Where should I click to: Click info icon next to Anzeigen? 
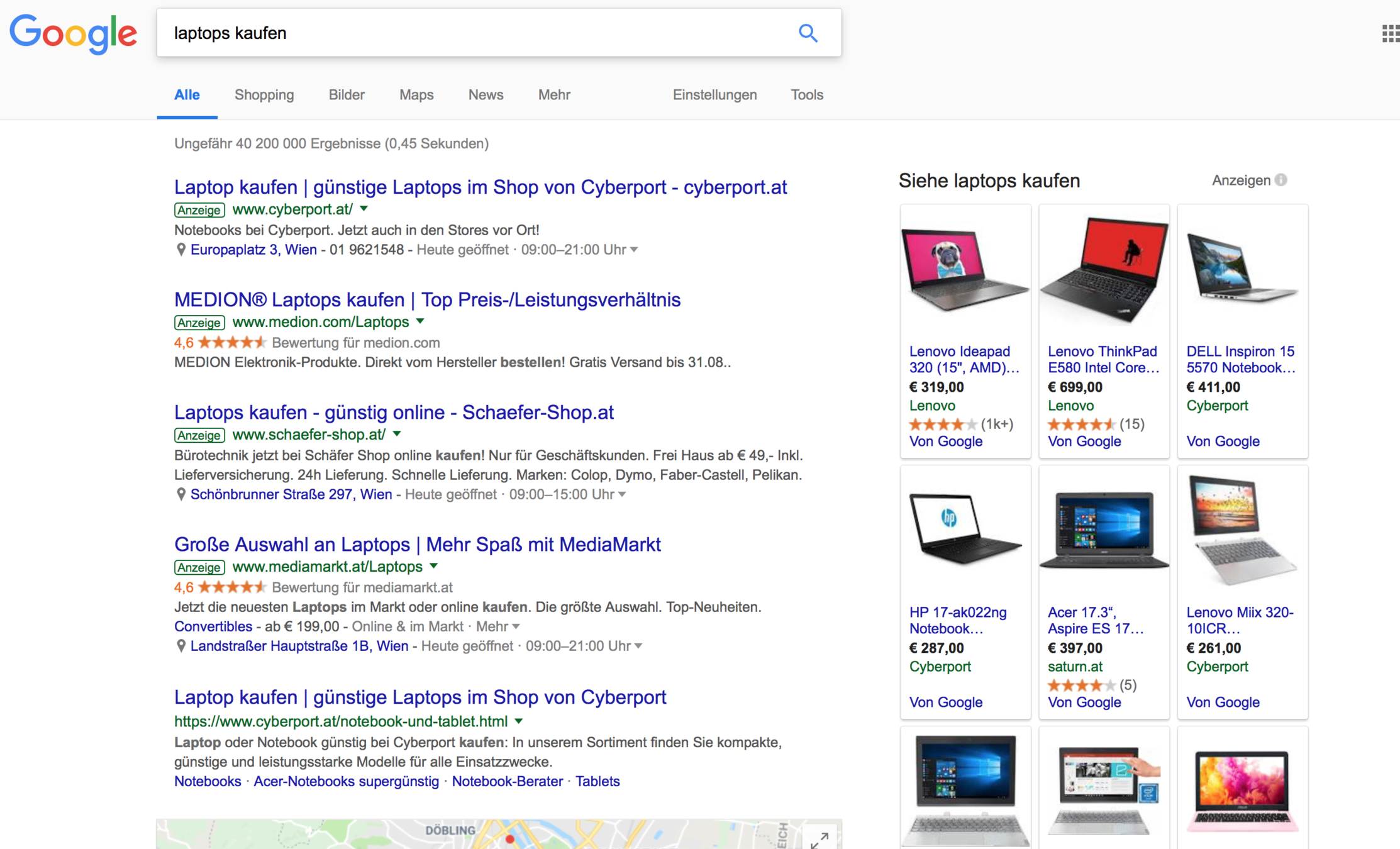[1281, 180]
